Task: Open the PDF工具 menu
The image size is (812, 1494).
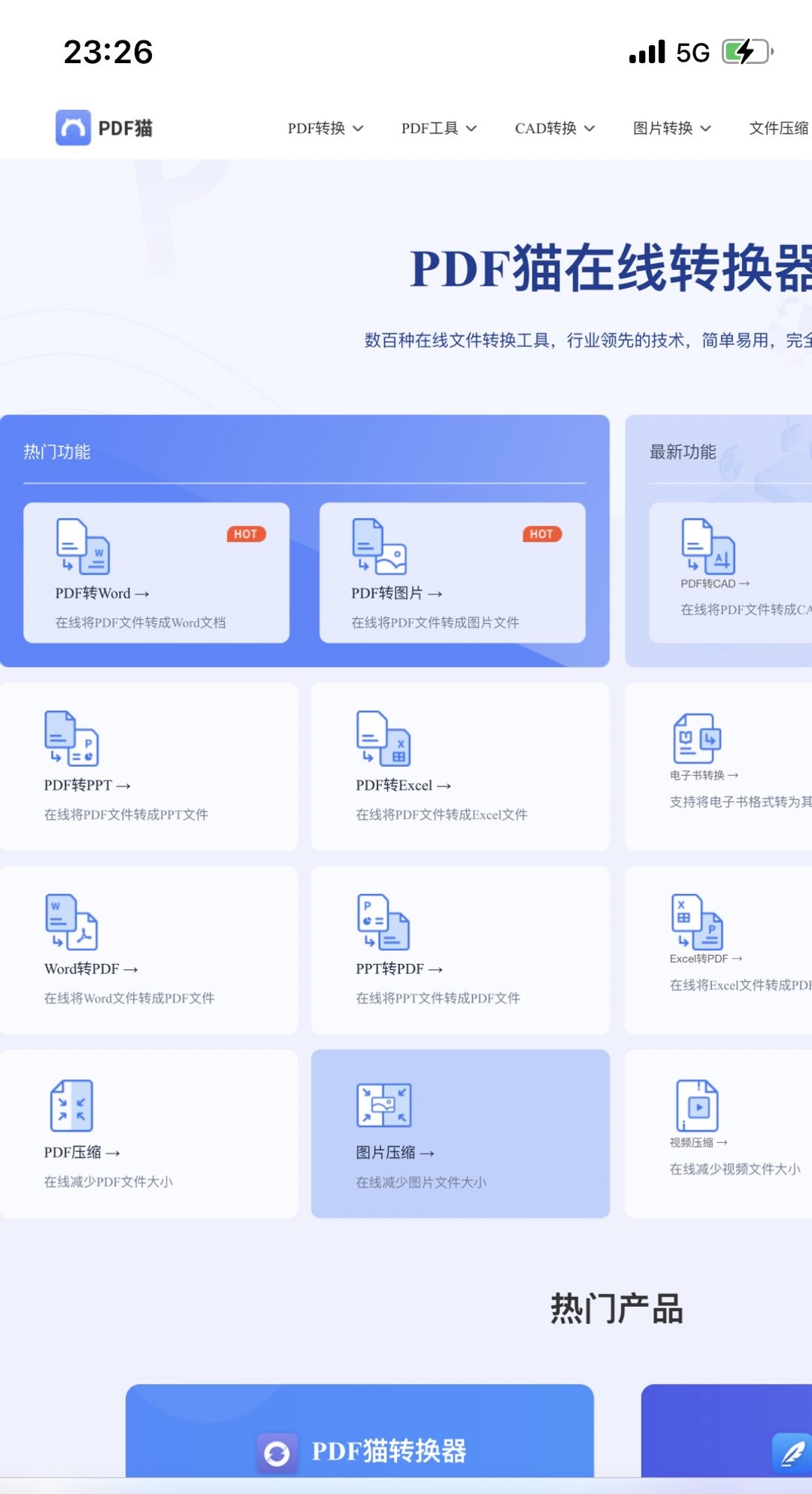Action: (x=439, y=129)
